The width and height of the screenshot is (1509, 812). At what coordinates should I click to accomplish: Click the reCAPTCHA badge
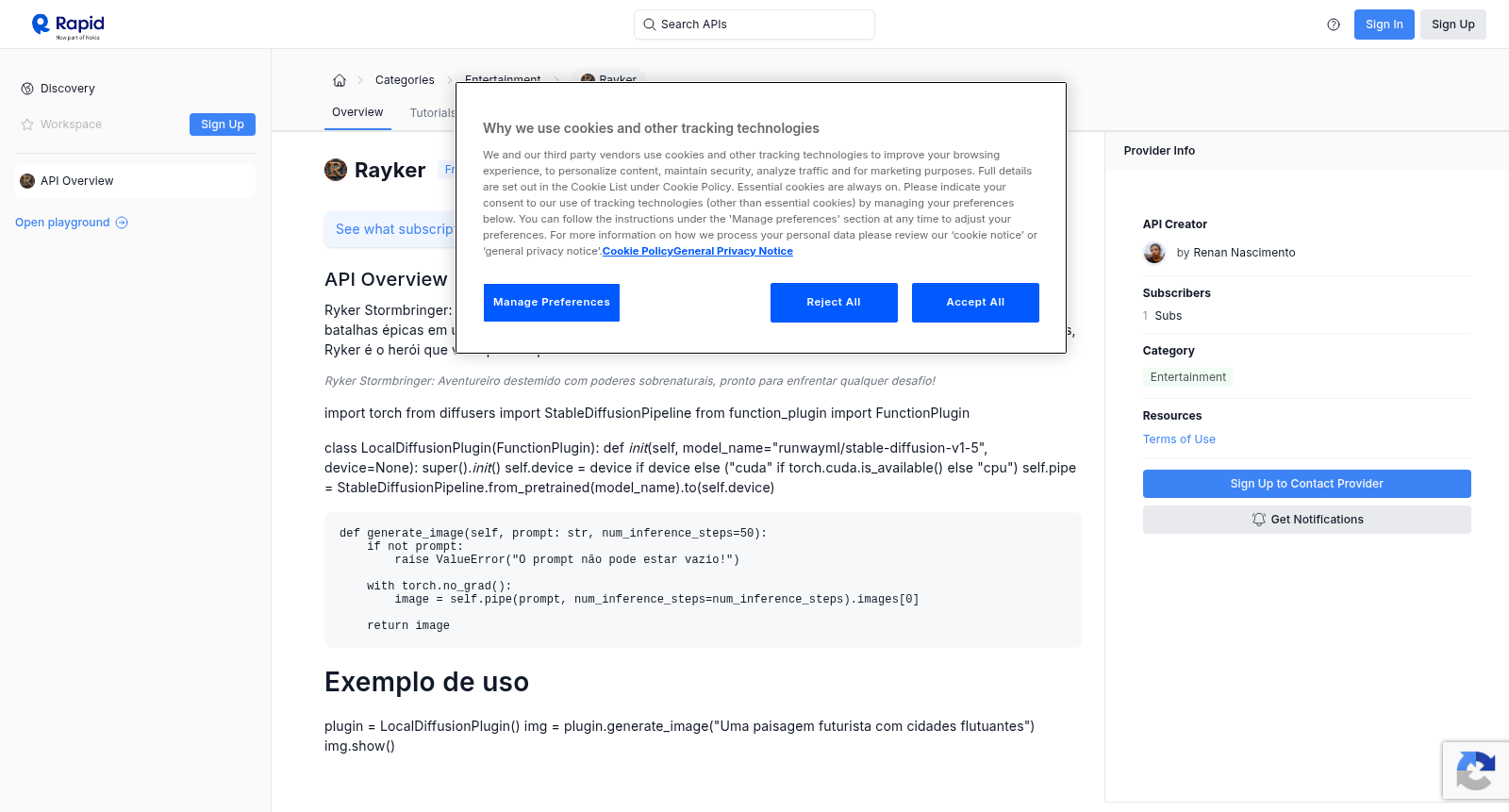point(1476,771)
